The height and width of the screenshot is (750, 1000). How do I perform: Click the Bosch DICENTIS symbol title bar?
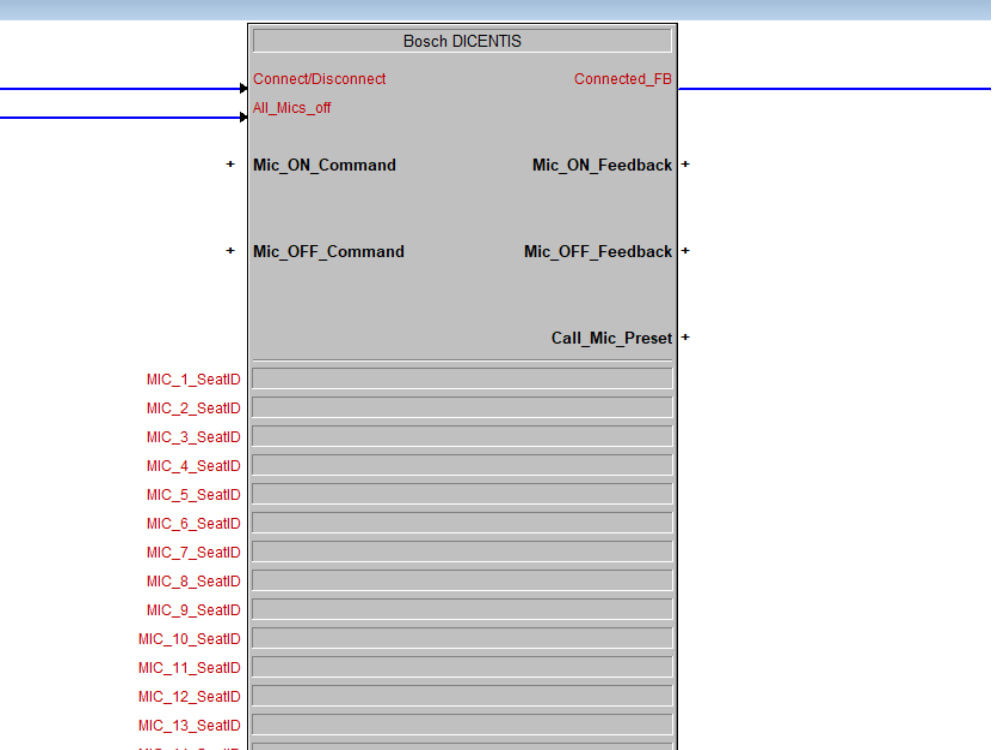[x=462, y=40]
